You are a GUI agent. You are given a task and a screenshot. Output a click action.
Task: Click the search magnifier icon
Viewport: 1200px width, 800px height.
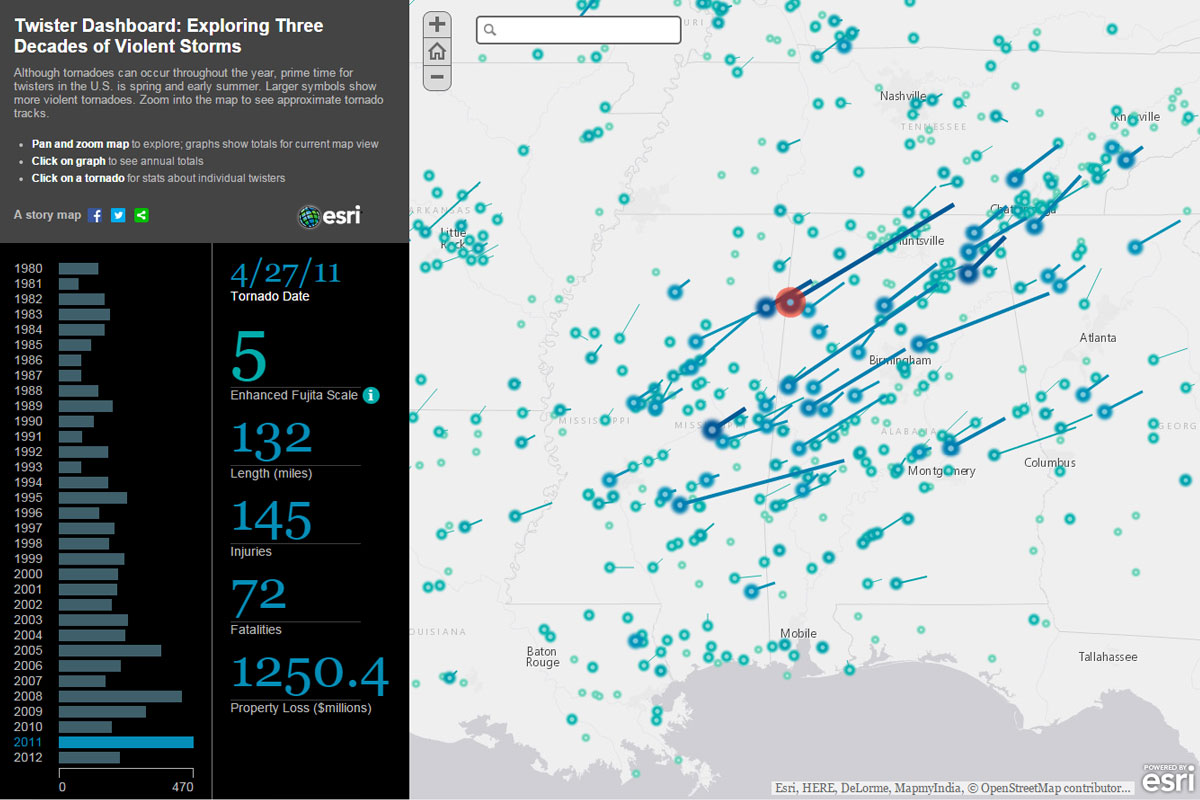pyautogui.click(x=490, y=30)
